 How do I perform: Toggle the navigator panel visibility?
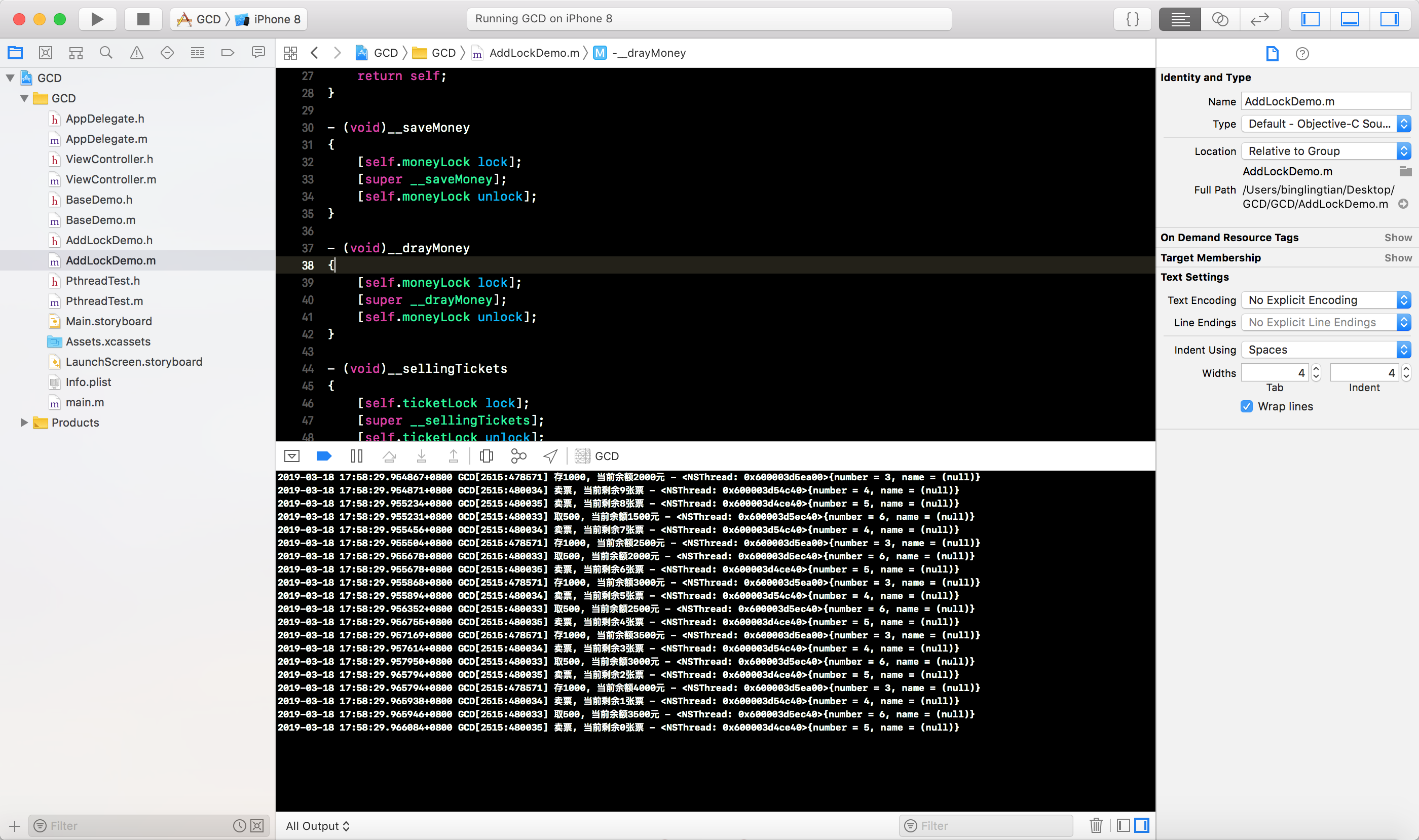(x=1310, y=19)
